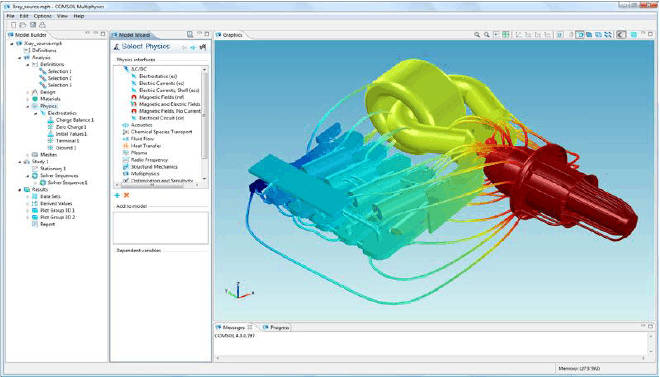
Task: Toggle the select-boundaries icon in Graphics toolbar
Action: pos(589,35)
